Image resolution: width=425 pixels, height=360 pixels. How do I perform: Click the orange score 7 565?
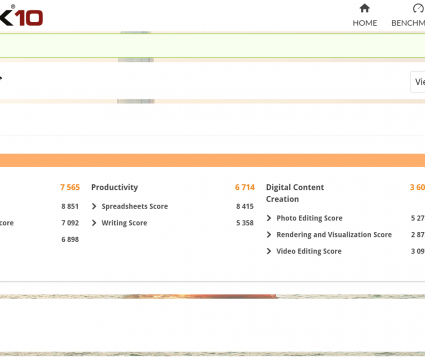pos(70,187)
